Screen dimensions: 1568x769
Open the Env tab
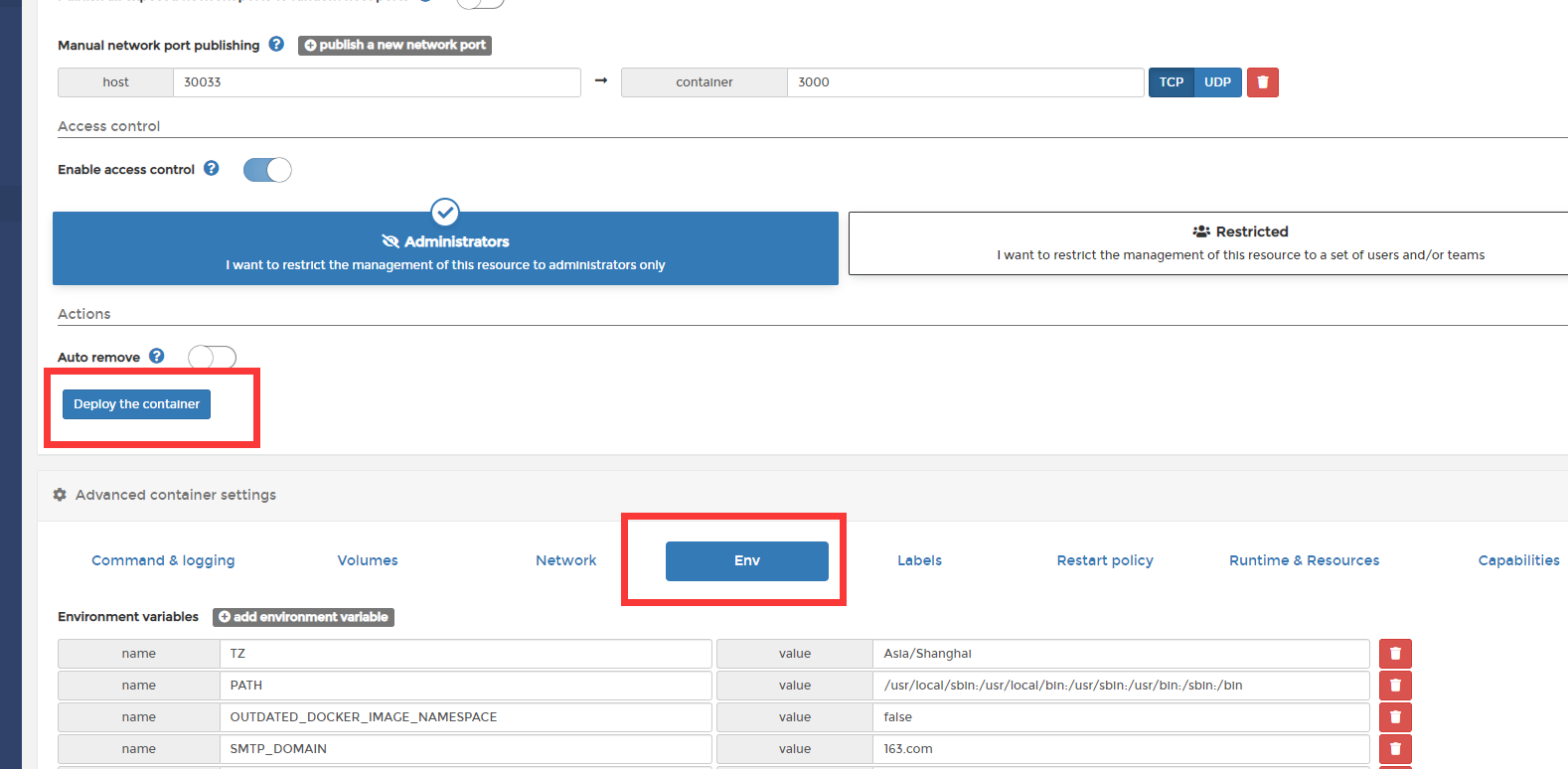[x=747, y=561]
